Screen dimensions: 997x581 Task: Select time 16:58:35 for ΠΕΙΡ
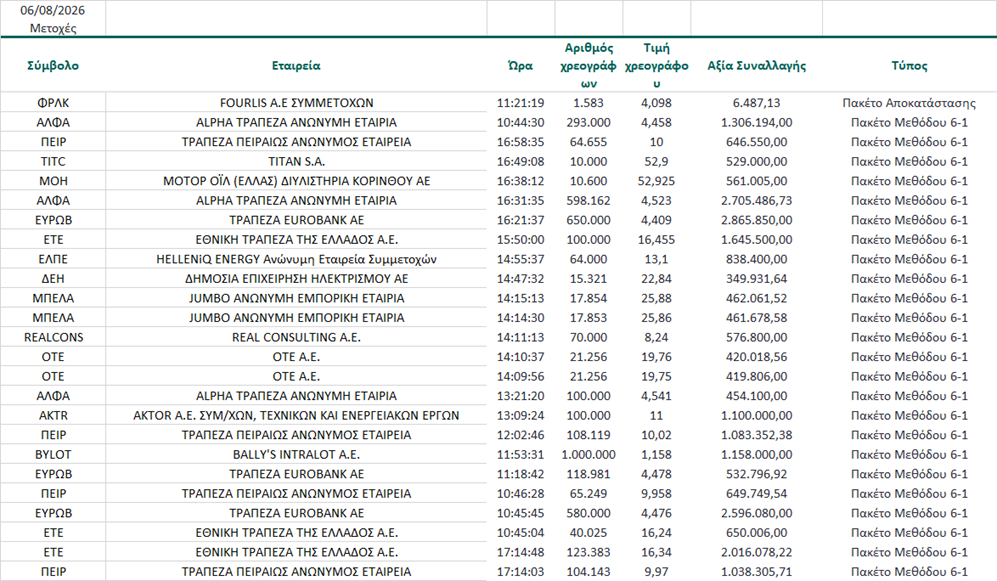[521, 142]
